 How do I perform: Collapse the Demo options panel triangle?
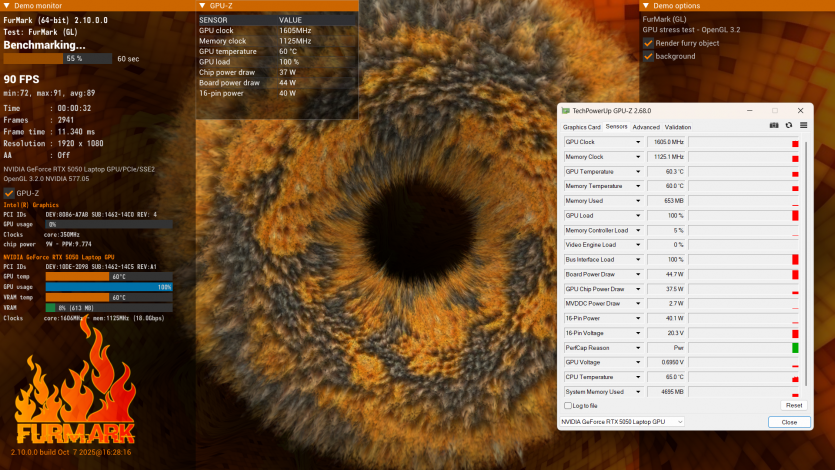645,6
